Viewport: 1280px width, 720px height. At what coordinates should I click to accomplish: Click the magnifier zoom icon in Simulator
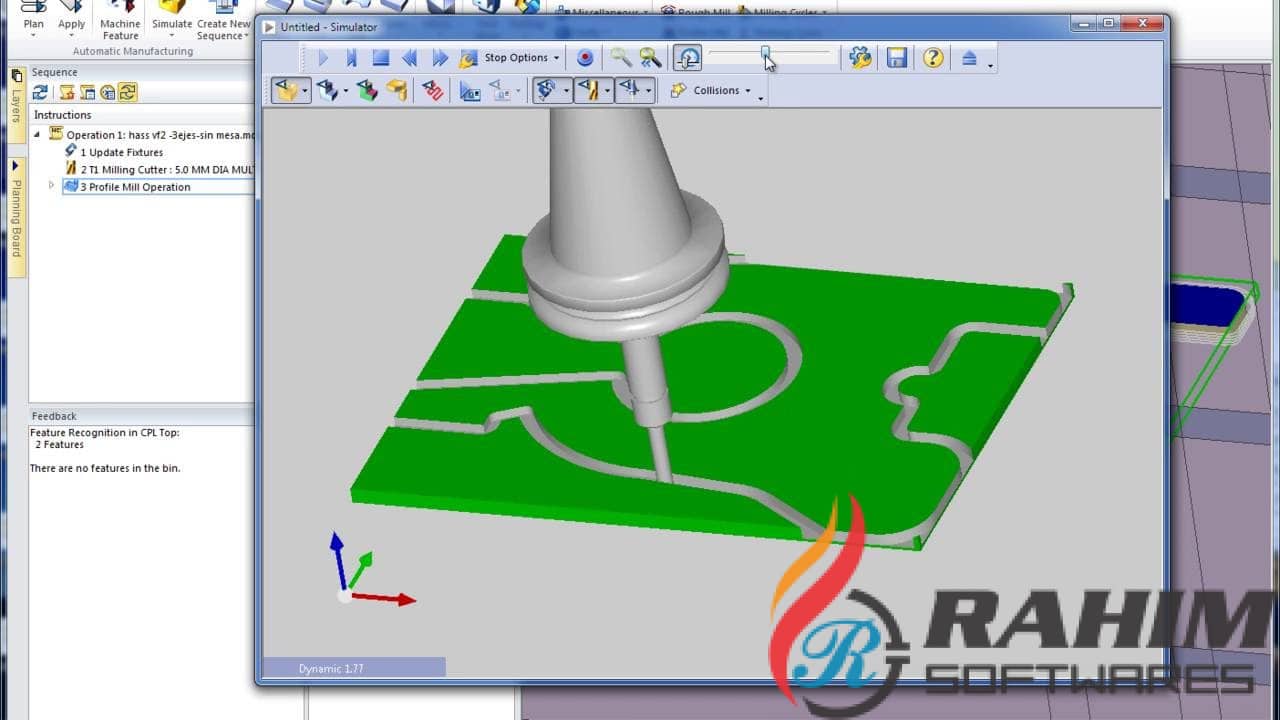(621, 58)
